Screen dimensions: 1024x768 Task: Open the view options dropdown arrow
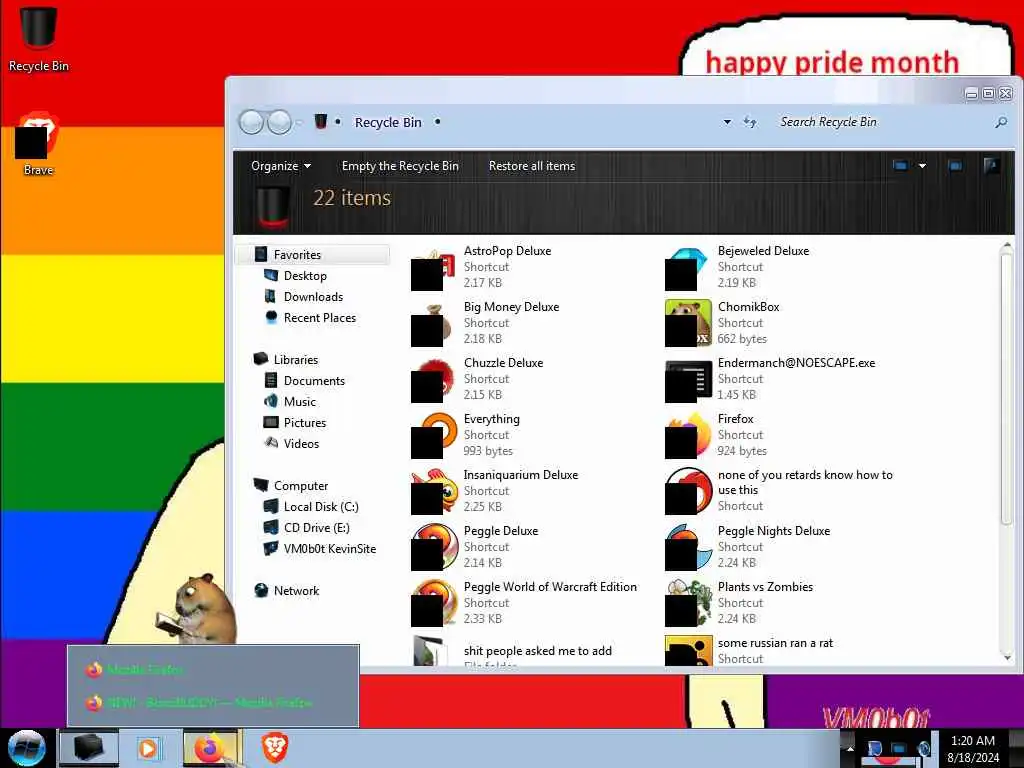pos(922,166)
